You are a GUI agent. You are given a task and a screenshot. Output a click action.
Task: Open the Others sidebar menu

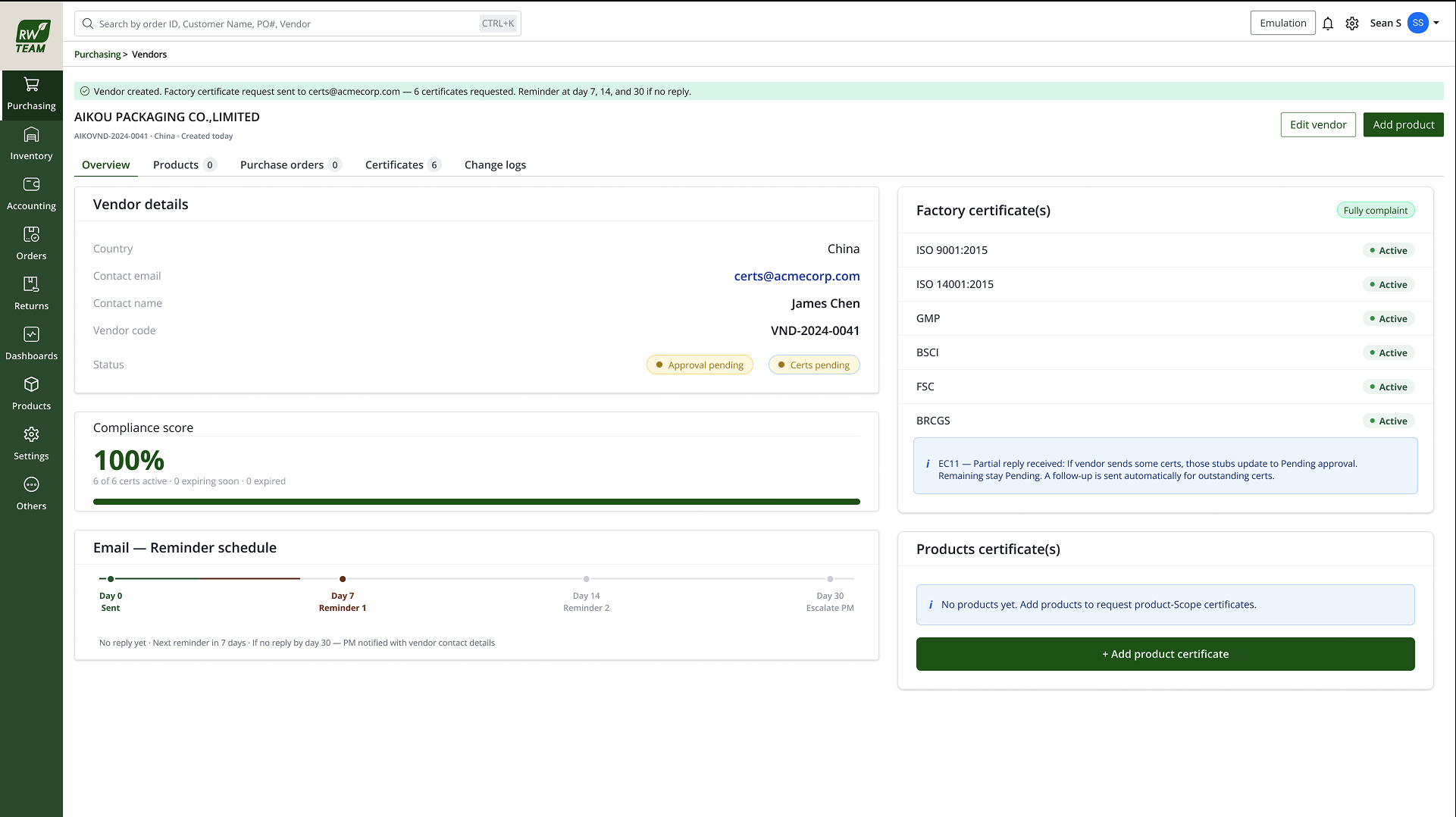click(31, 495)
